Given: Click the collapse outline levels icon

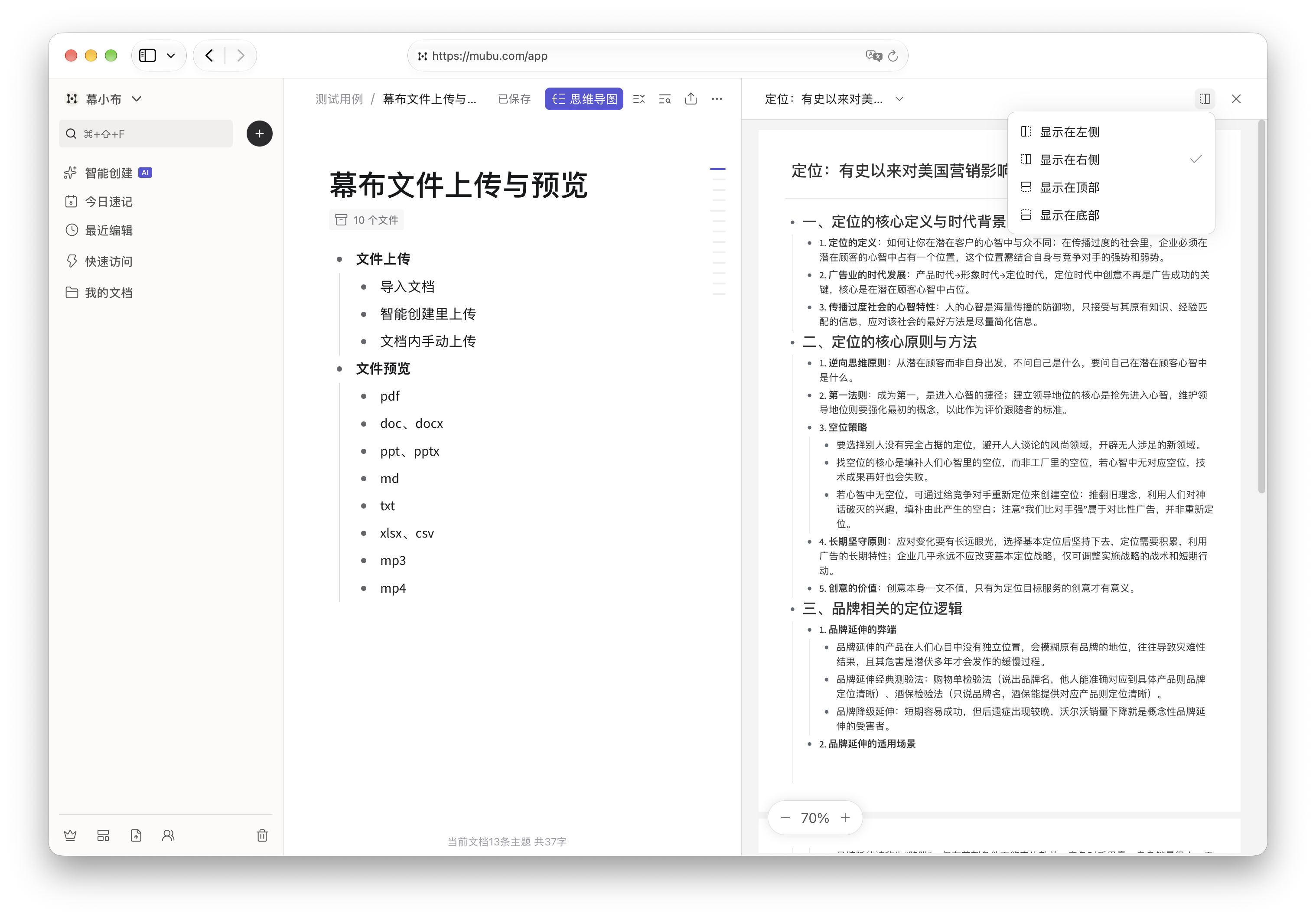Looking at the screenshot, I should pyautogui.click(x=638, y=98).
